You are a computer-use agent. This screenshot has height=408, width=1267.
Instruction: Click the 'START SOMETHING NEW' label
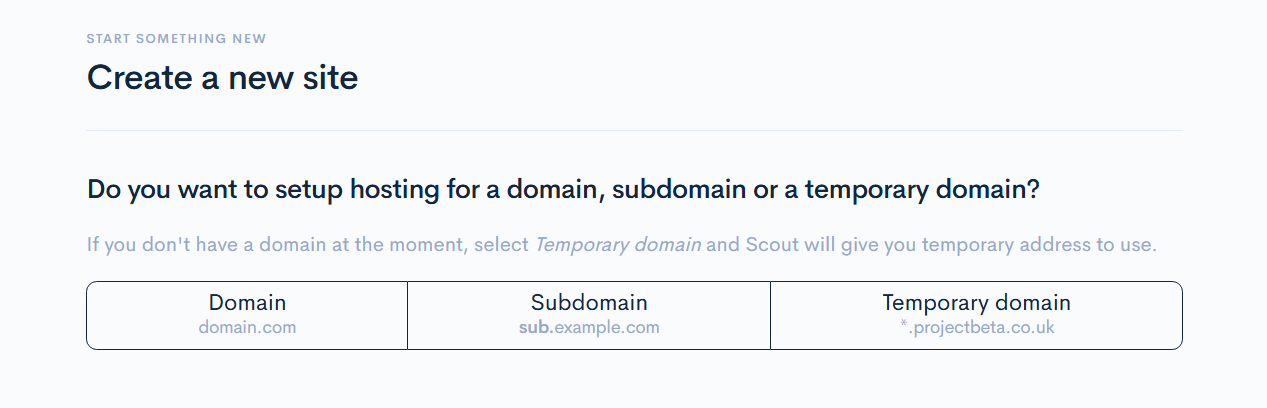pyautogui.click(x=176, y=39)
